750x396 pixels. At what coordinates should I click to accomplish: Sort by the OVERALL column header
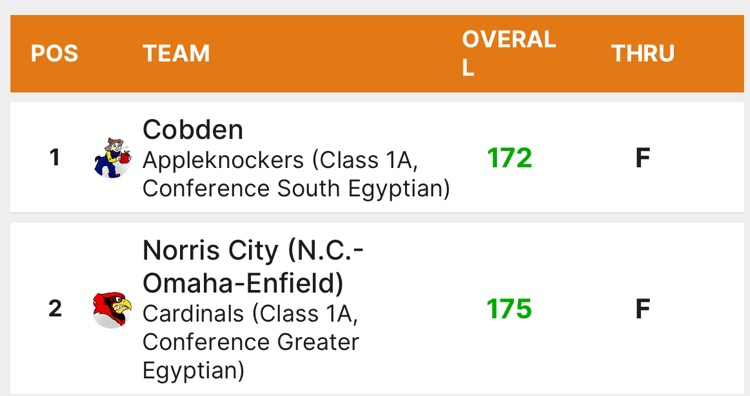click(509, 53)
